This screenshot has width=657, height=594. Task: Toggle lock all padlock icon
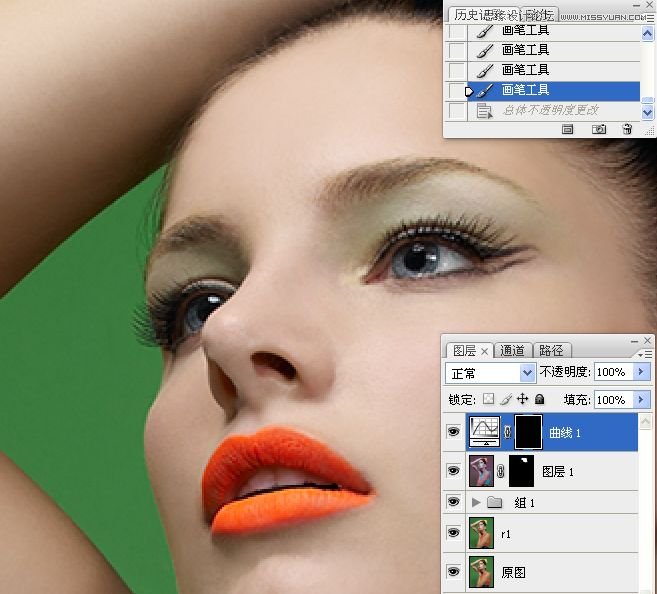pyautogui.click(x=540, y=399)
